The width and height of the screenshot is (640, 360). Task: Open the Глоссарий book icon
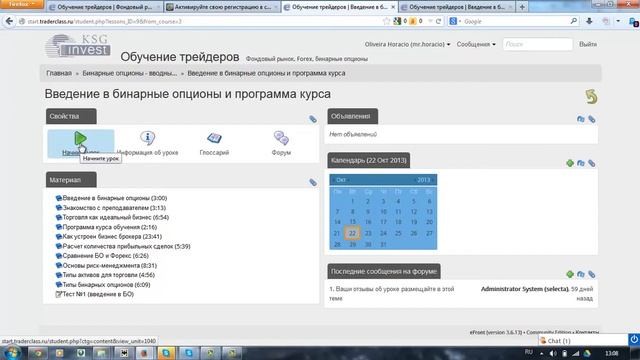[214, 138]
